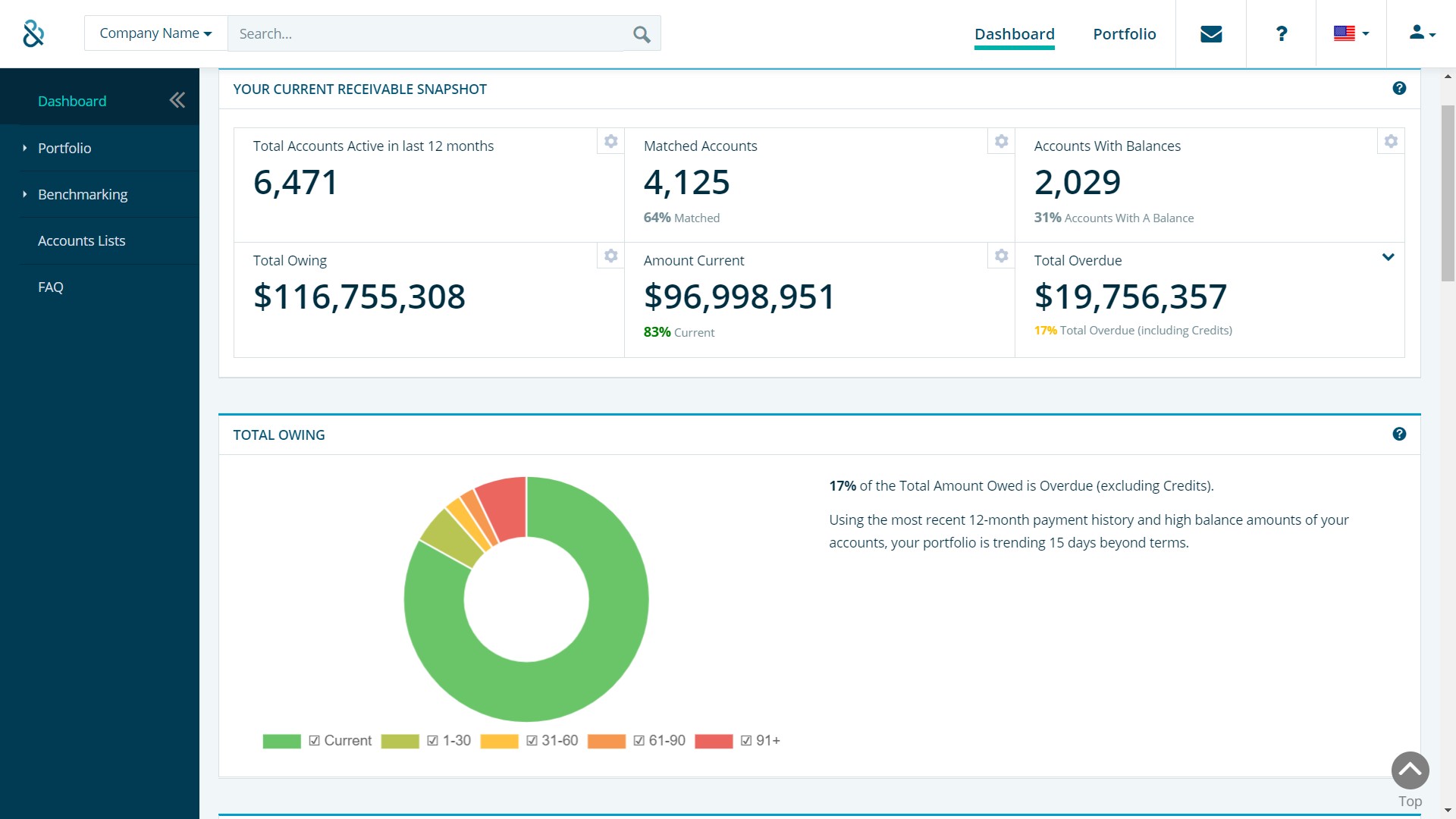Click the ampersand logo icon
The height and width of the screenshot is (819, 1456).
pyautogui.click(x=33, y=34)
